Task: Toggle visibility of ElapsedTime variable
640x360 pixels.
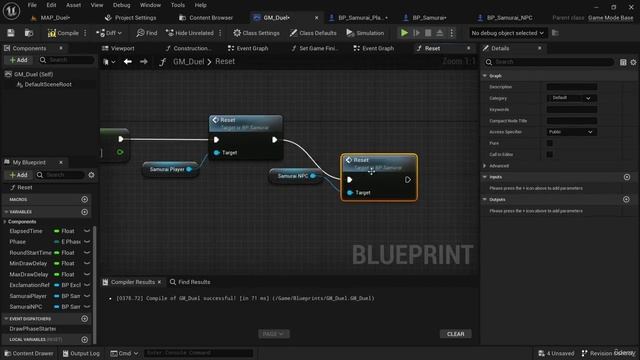Action: point(87,231)
